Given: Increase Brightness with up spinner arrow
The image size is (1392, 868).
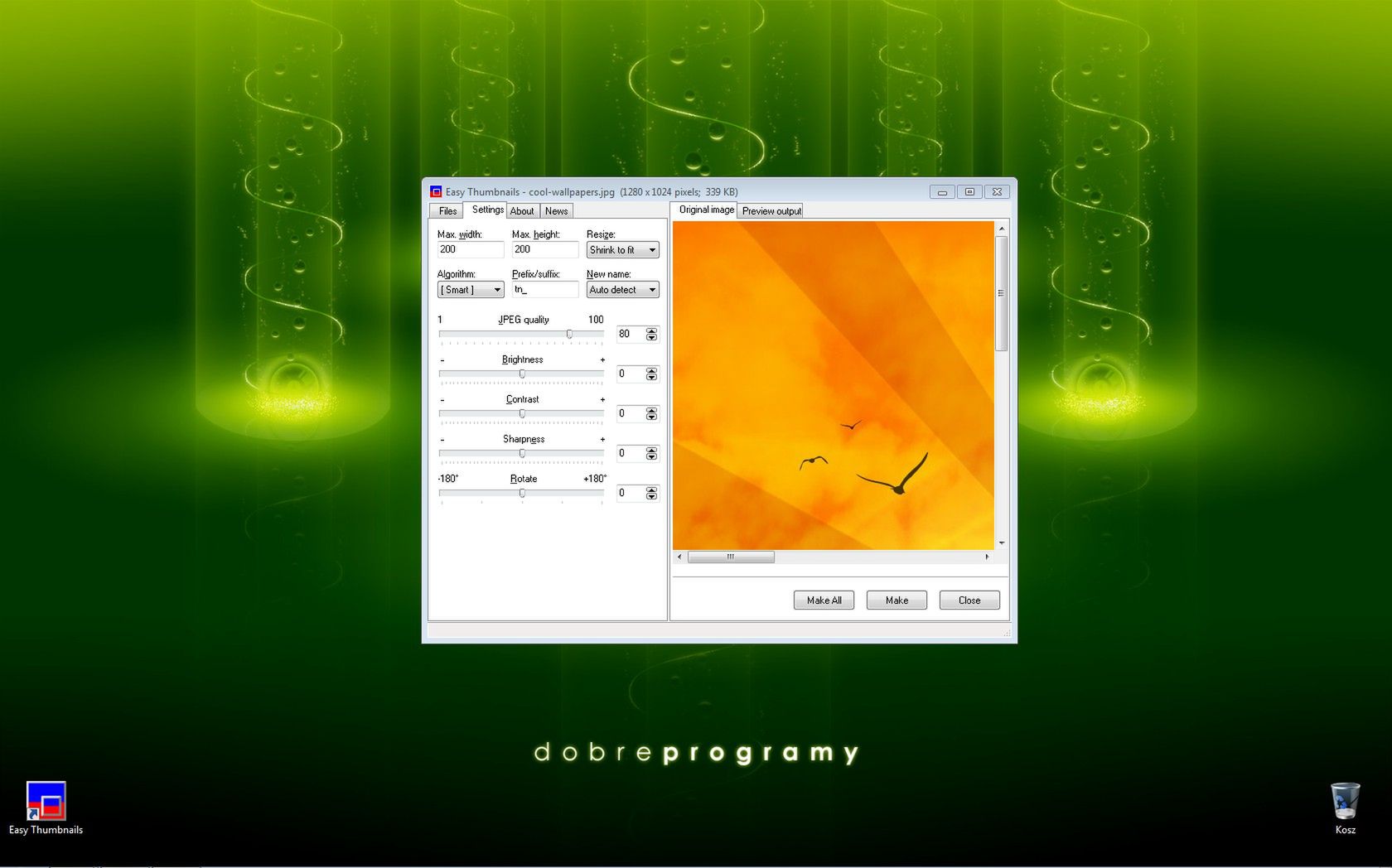Looking at the screenshot, I should tap(652, 370).
